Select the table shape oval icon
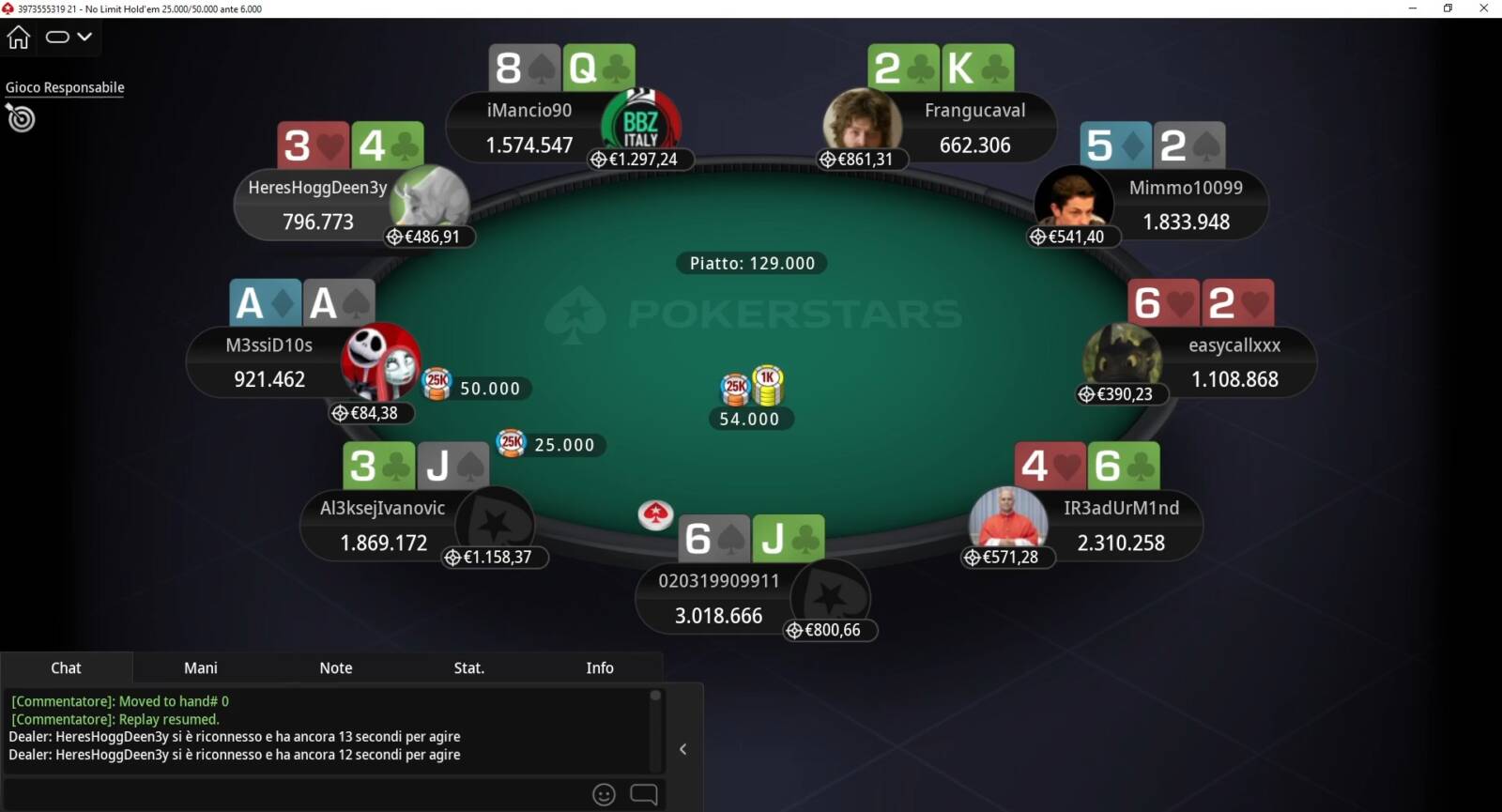 point(57,38)
